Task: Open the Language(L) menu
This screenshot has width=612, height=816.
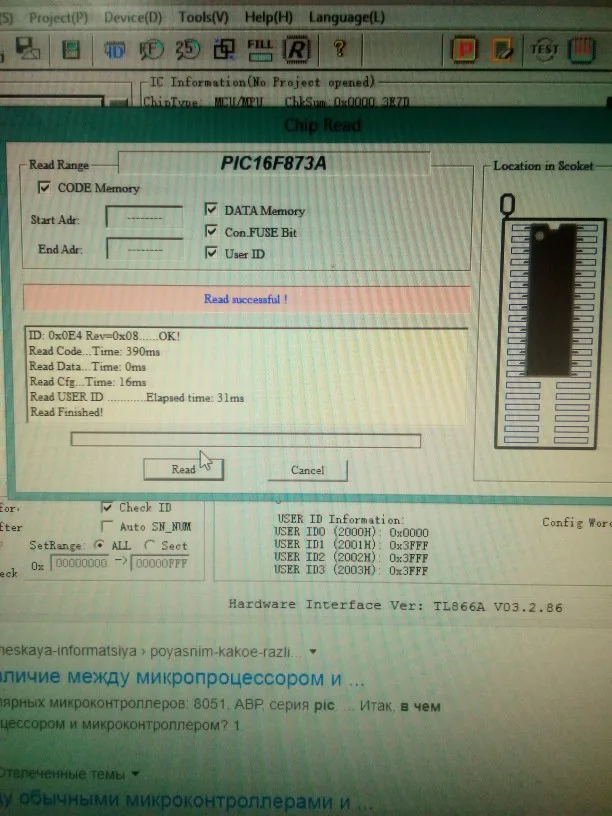Action: (x=347, y=18)
